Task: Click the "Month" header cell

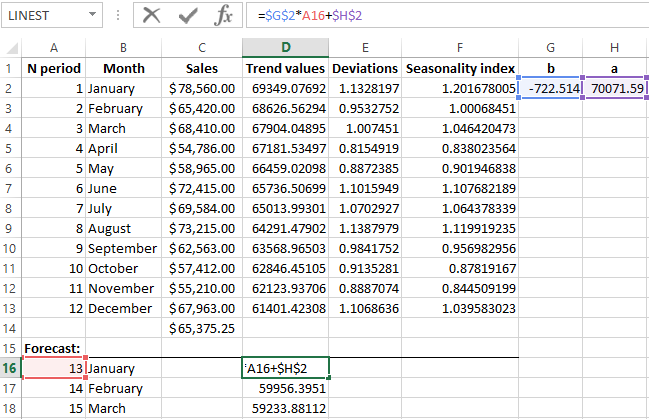Action: pyautogui.click(x=123, y=68)
